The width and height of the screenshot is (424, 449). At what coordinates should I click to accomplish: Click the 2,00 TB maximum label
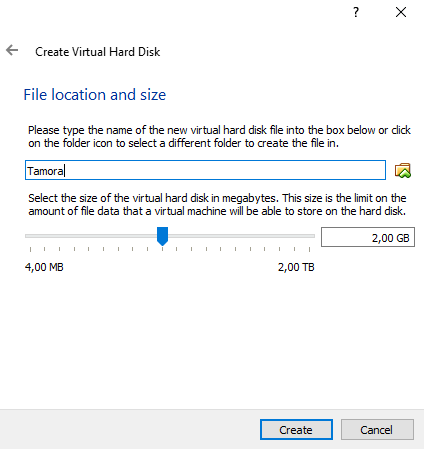pos(296,267)
